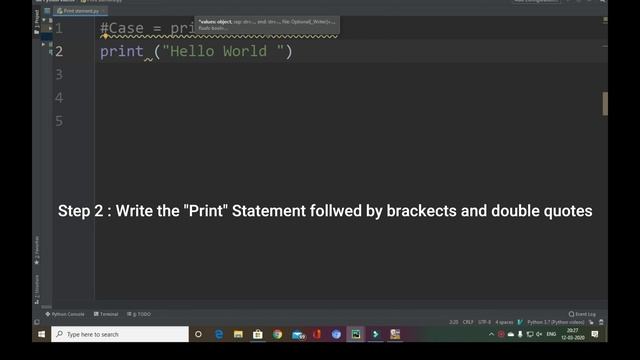Click the tool windows quick-access icon in status bar
This screenshot has width=640, height=360.
pyautogui.click(x=37, y=322)
